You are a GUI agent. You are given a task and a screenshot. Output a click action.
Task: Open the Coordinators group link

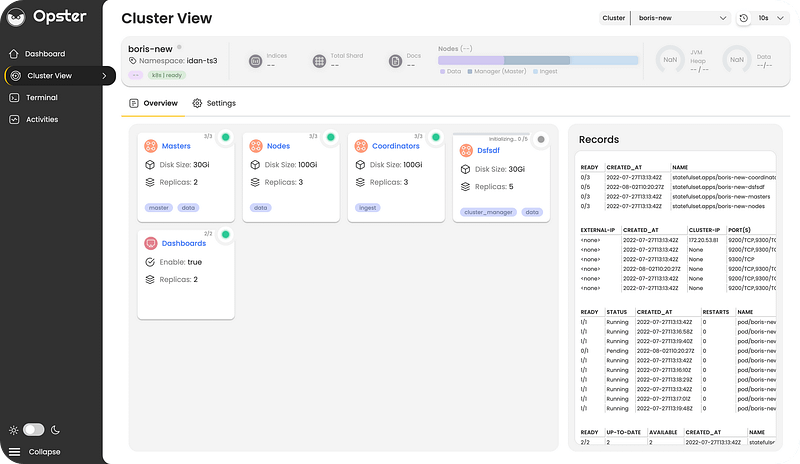395,146
